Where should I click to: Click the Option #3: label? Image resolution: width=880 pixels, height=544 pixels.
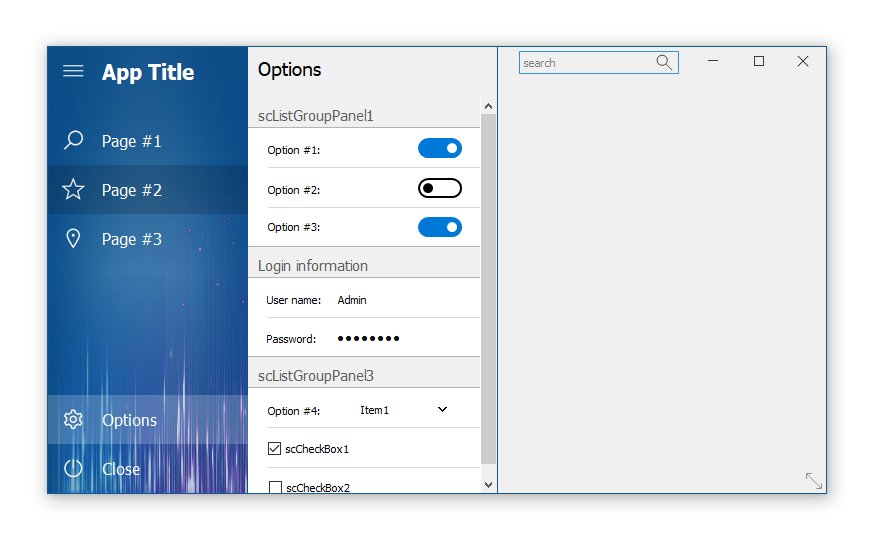click(294, 227)
